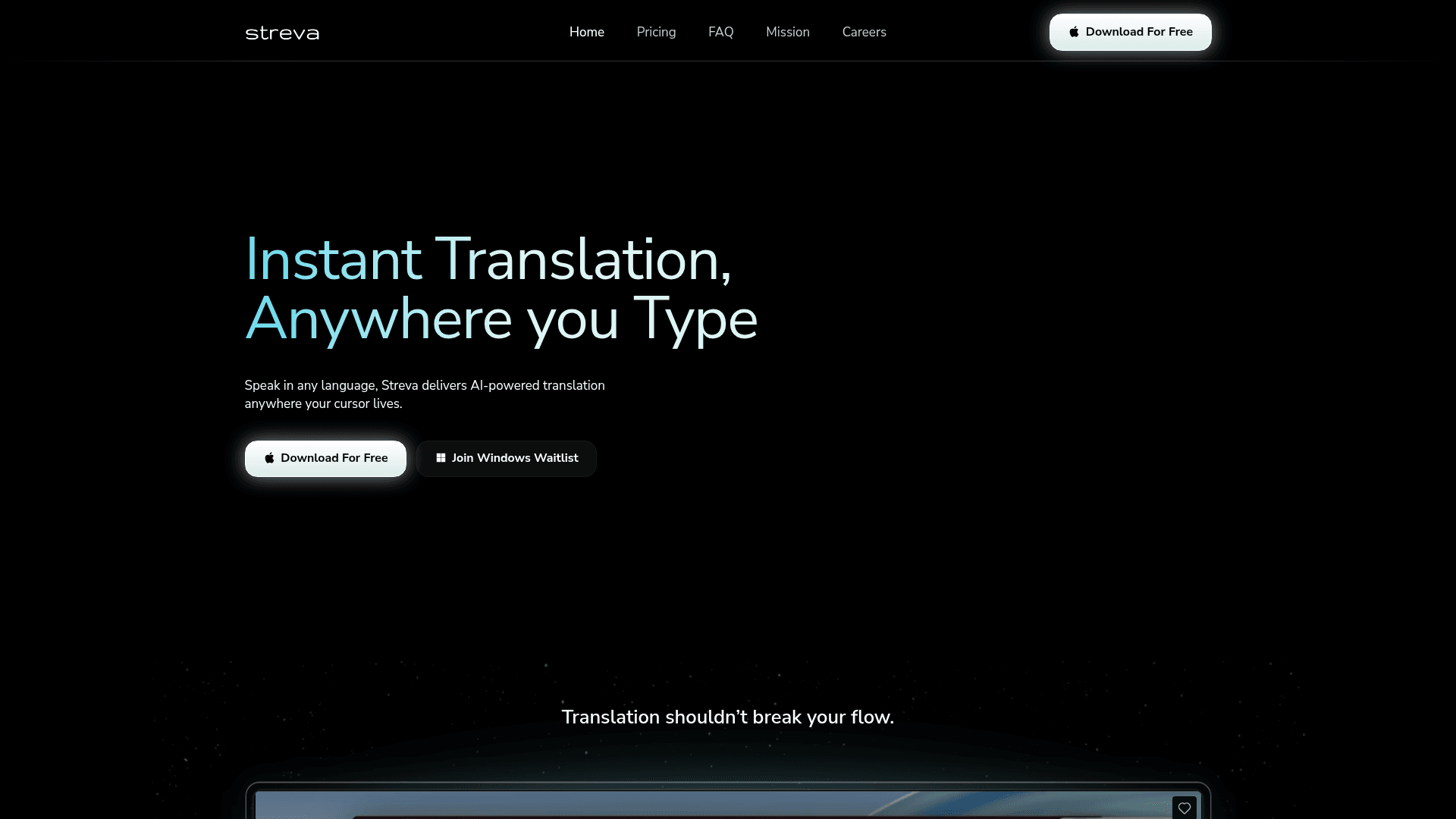Click Apple icon in hero download button
Viewport: 1456px width, 819px height.
[269, 458]
